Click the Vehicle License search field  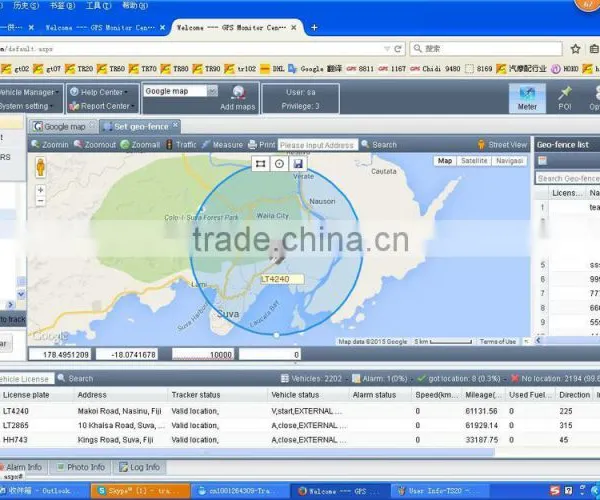(x=25, y=378)
